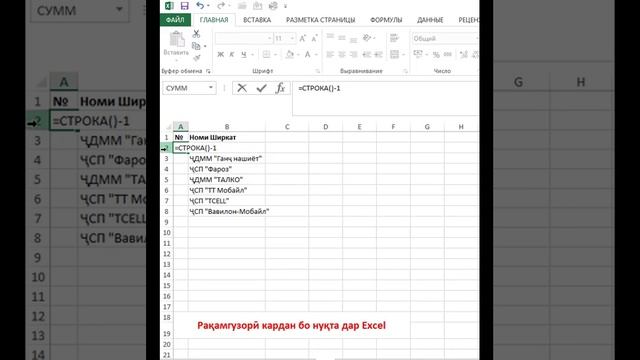640x360 pixels.
Task: Select row 5 header
Action: tap(167, 180)
